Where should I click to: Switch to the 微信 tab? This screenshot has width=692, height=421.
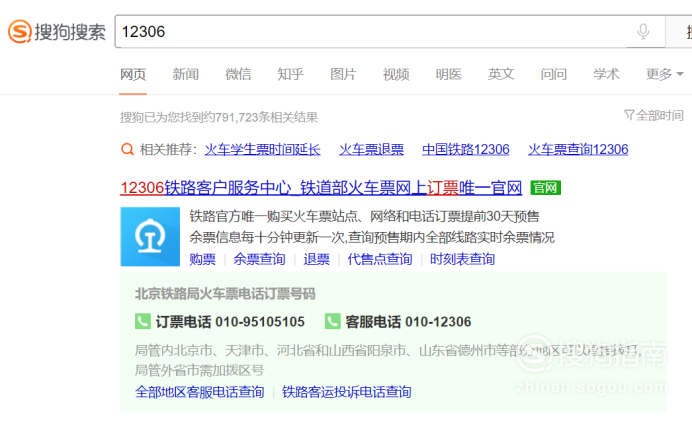(238, 74)
